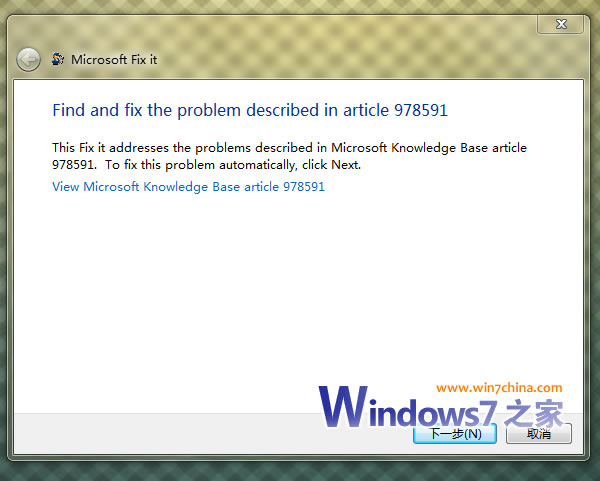600x481 pixels.
Task: Click the Microsoft Fix it wizard icon
Action: 58,59
